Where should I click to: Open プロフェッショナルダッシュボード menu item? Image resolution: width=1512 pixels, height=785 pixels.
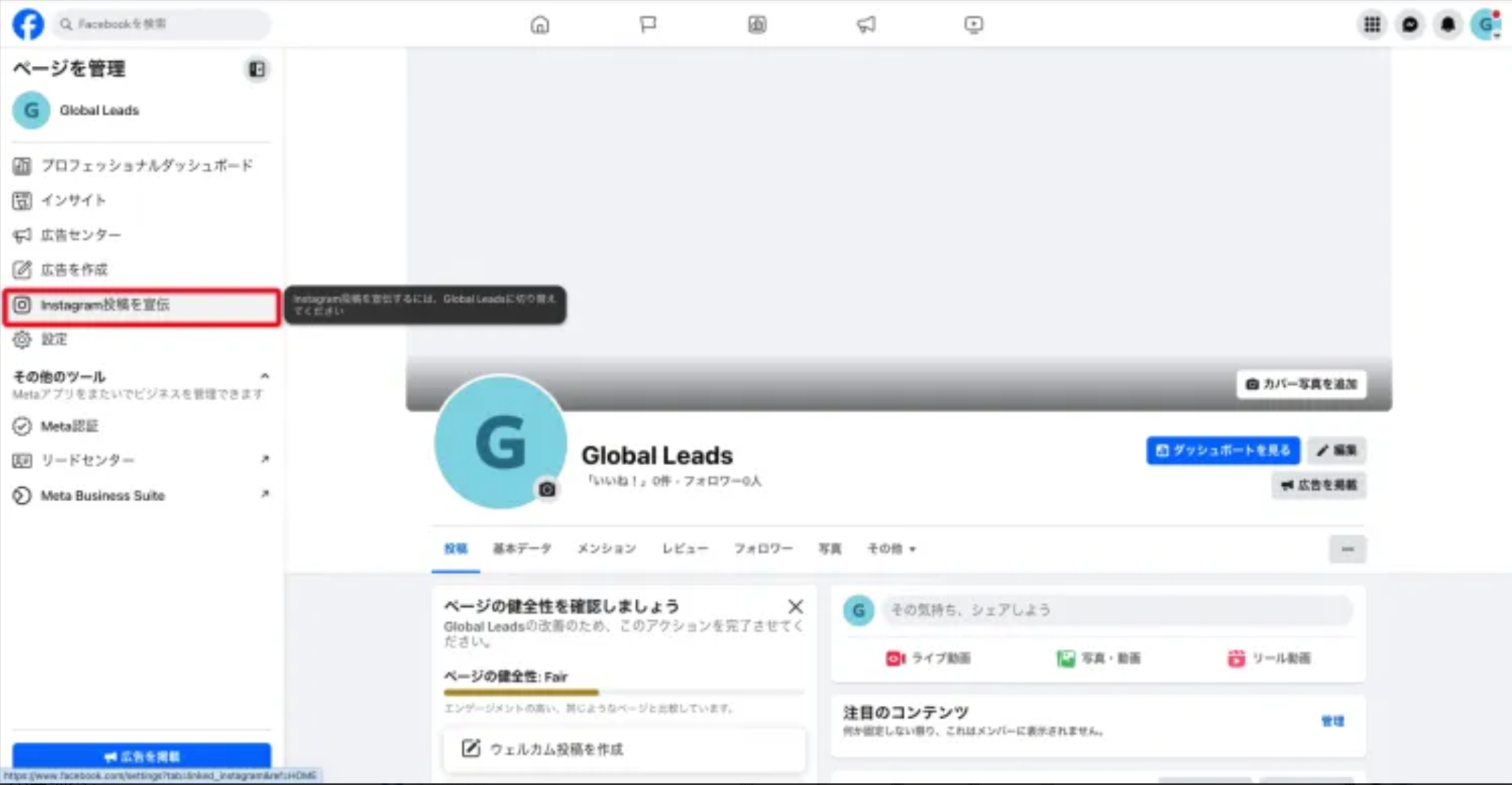click(140, 165)
